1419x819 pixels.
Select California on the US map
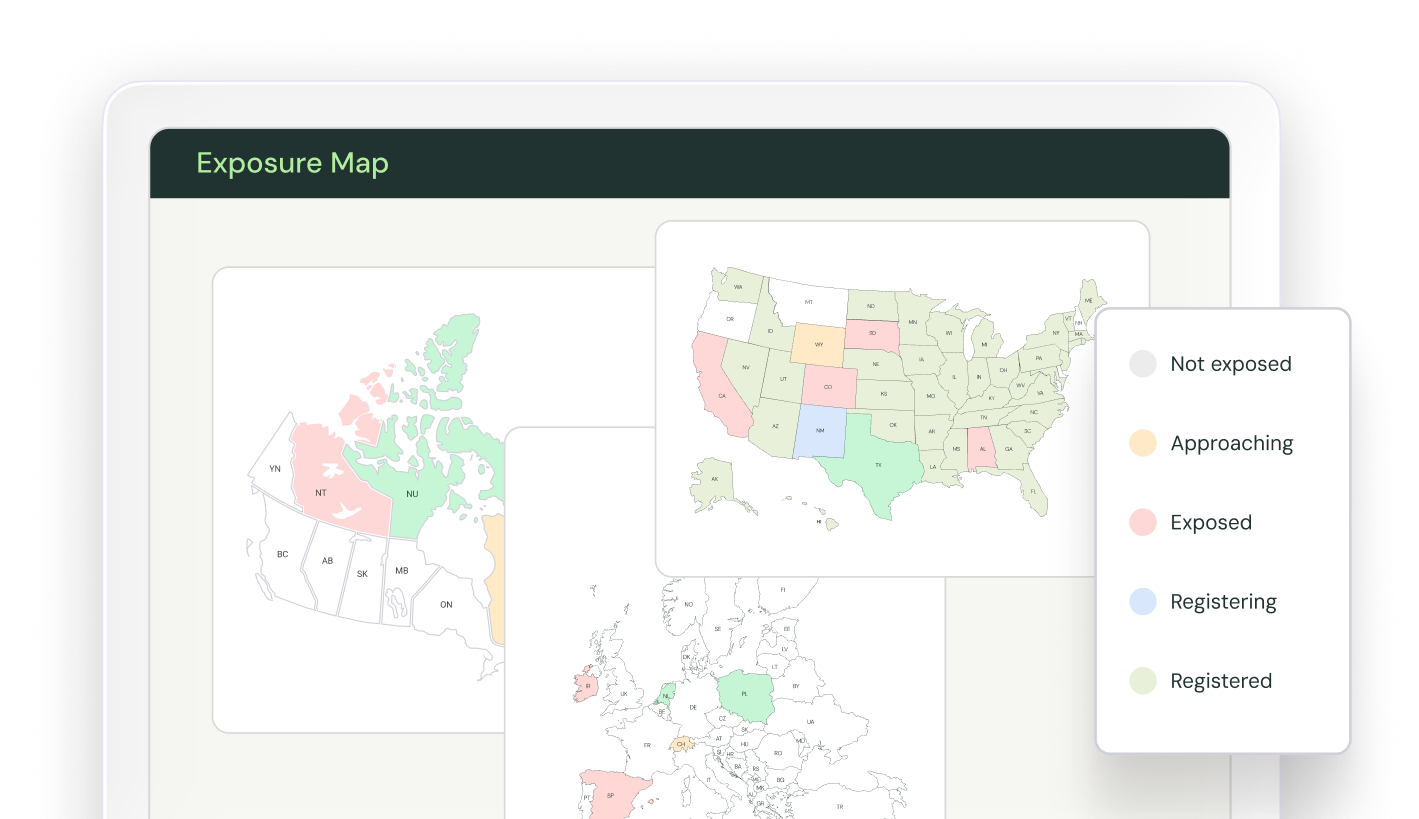pyautogui.click(x=720, y=394)
